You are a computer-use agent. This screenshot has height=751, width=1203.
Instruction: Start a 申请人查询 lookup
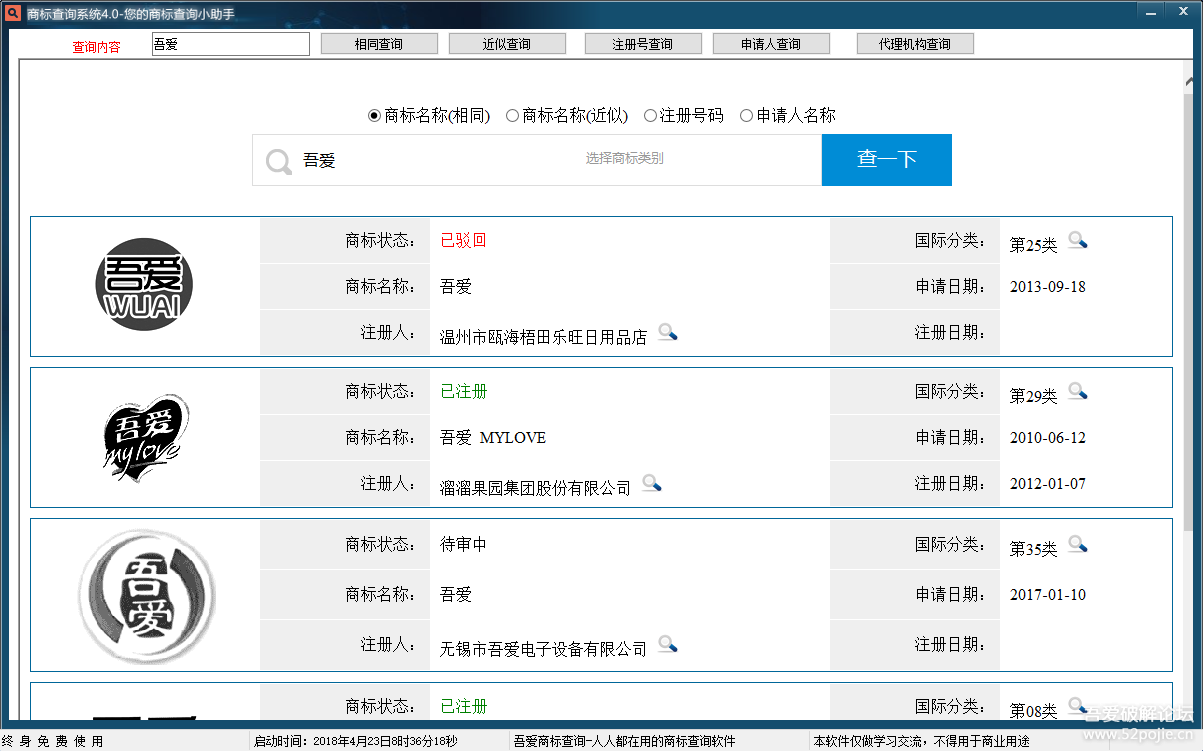[771, 44]
